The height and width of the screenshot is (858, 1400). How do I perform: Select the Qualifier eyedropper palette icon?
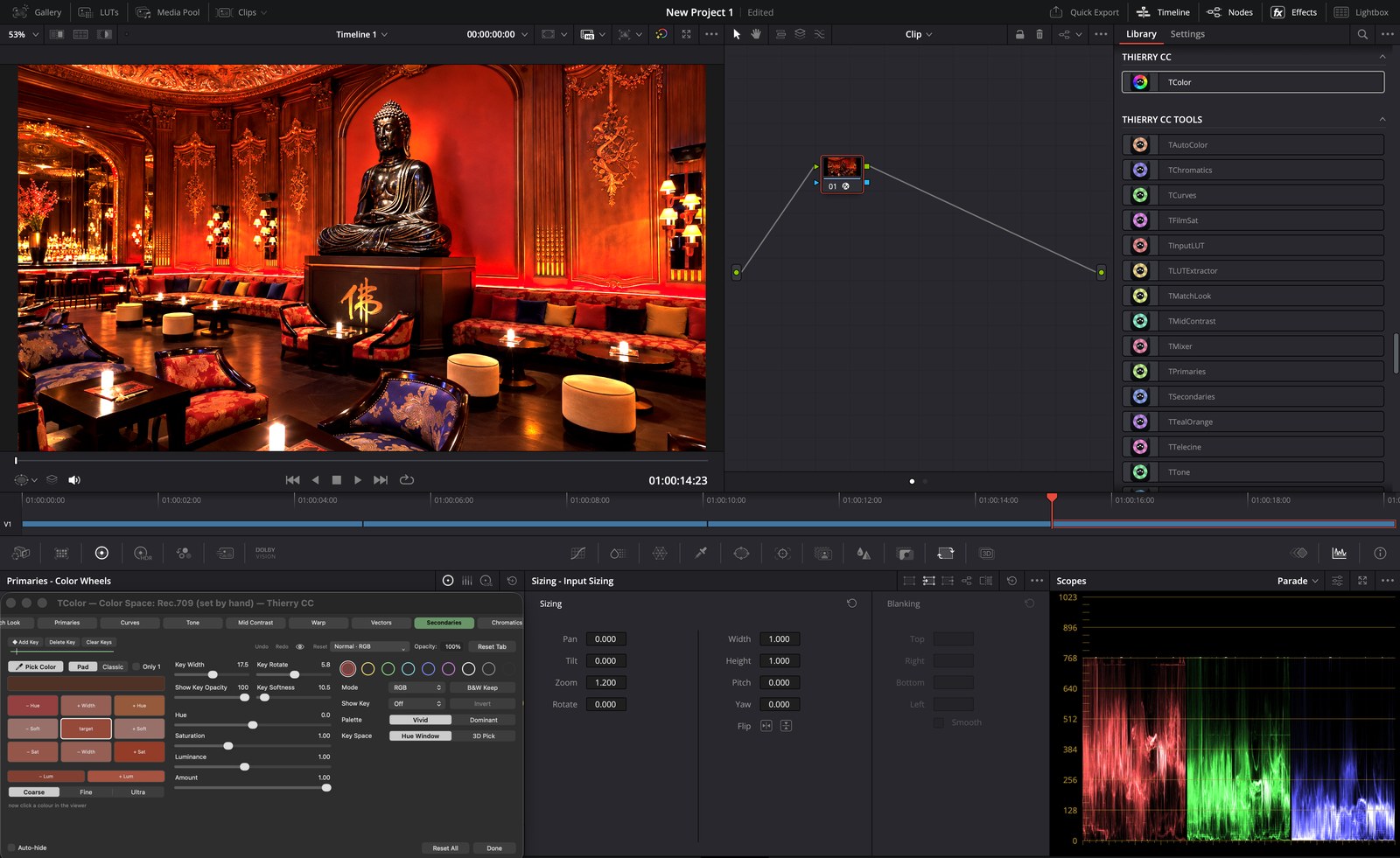click(x=701, y=554)
